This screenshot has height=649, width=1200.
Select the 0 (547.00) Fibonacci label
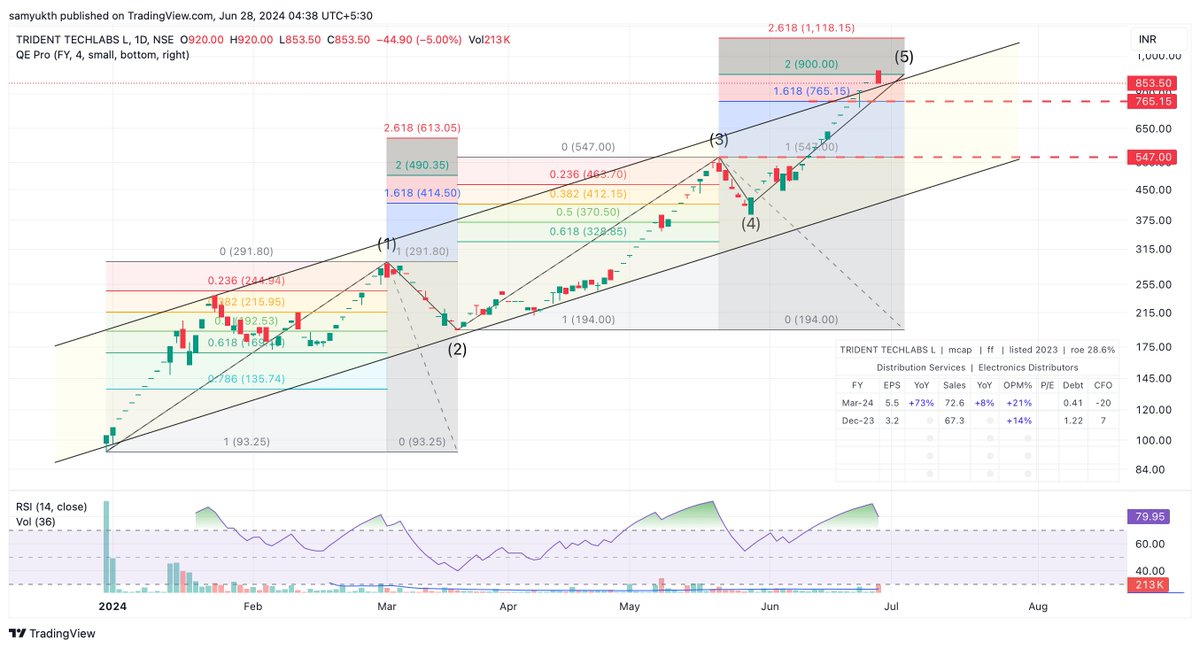(x=587, y=146)
